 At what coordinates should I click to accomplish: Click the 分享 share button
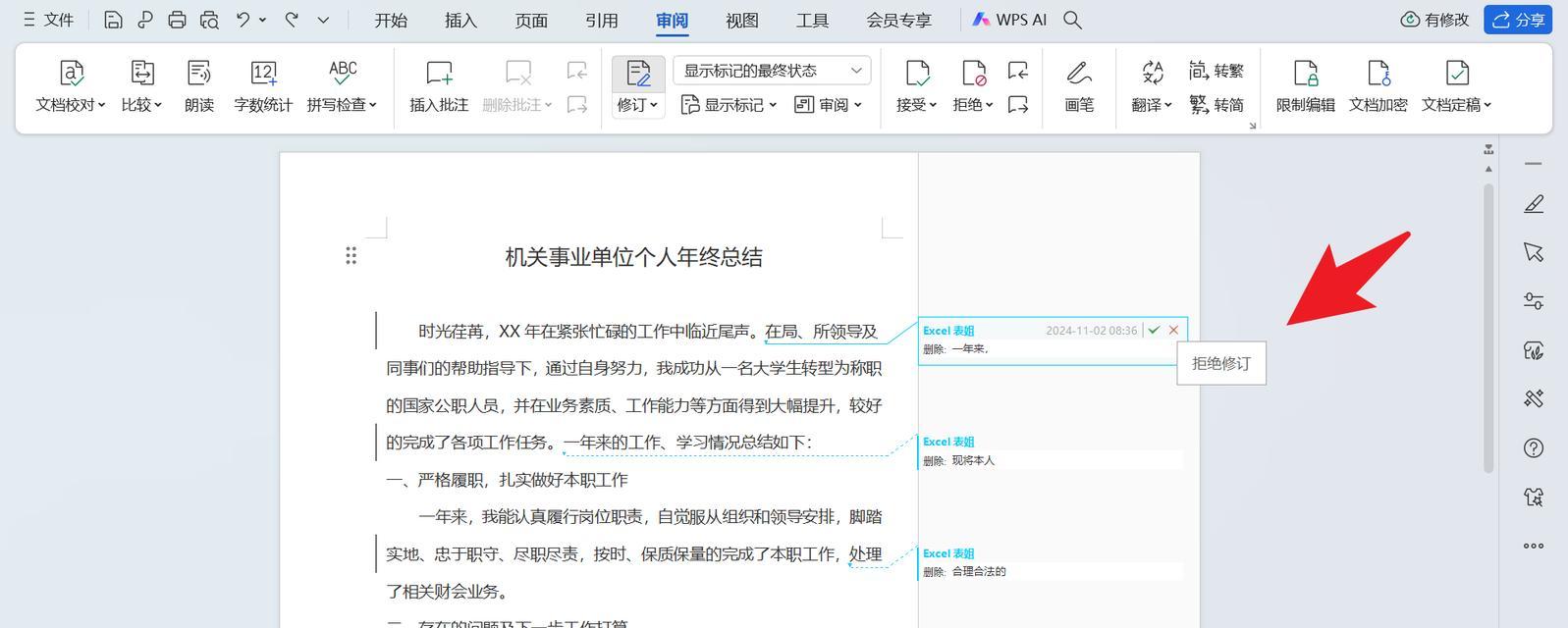click(x=1518, y=20)
